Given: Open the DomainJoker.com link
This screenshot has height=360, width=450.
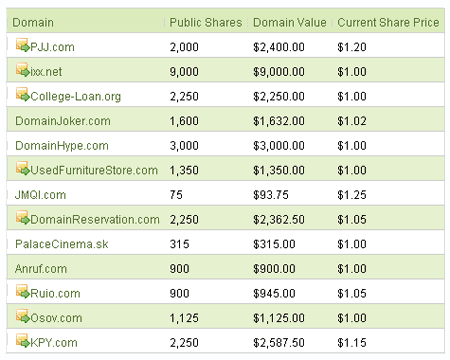Looking at the screenshot, I should [x=63, y=121].
